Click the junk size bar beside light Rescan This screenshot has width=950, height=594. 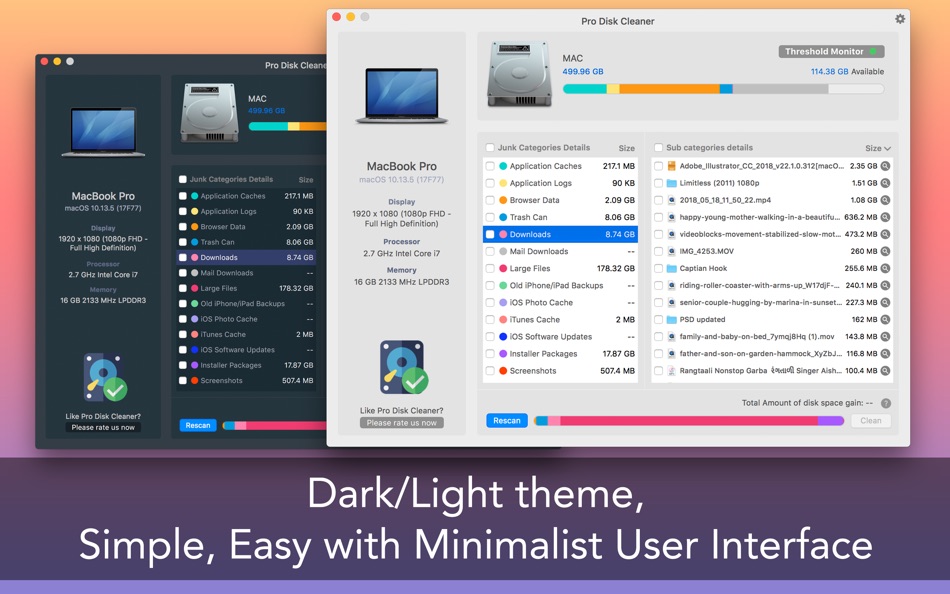[689, 421]
